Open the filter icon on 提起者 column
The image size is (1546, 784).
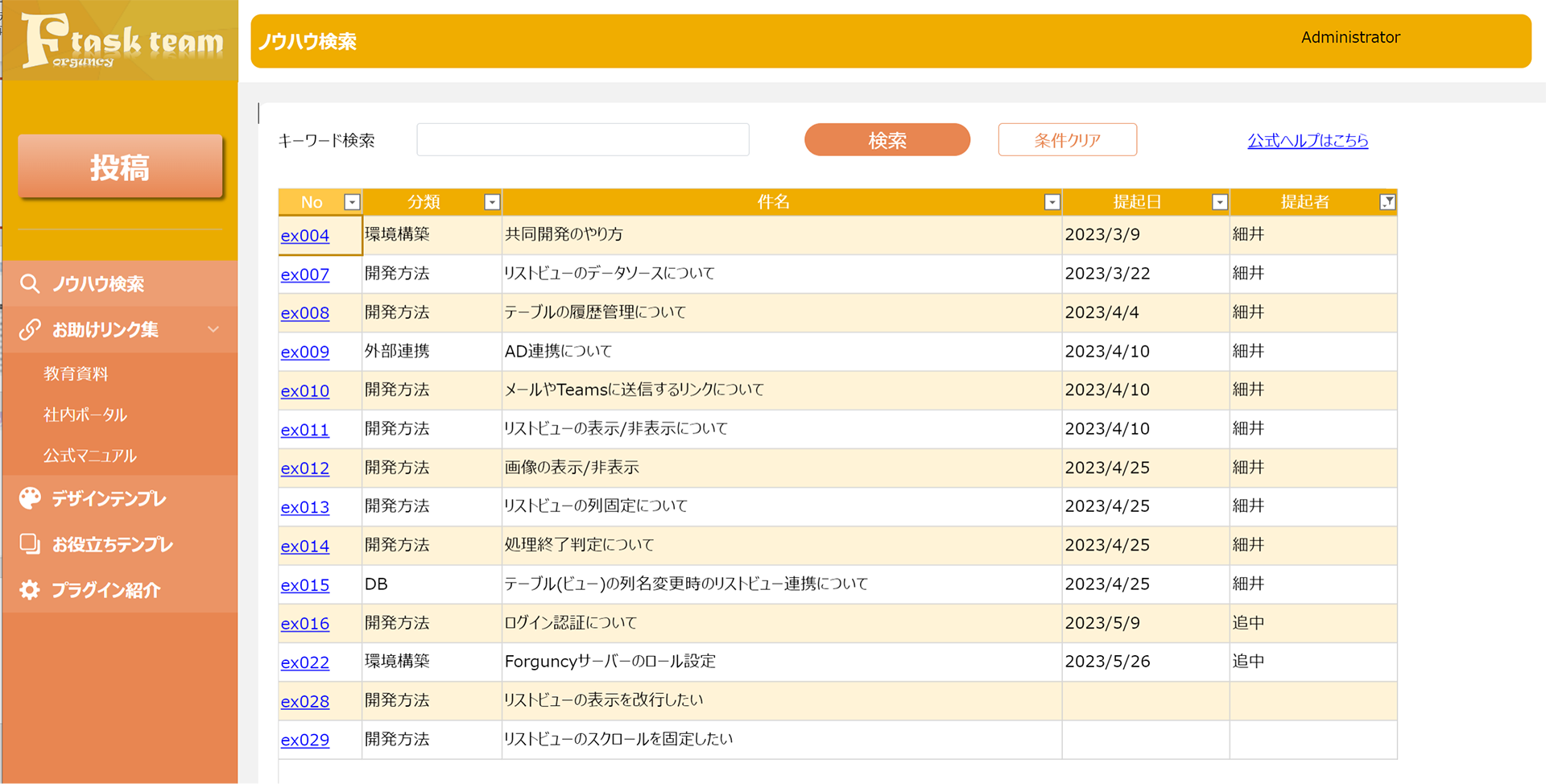click(1387, 202)
